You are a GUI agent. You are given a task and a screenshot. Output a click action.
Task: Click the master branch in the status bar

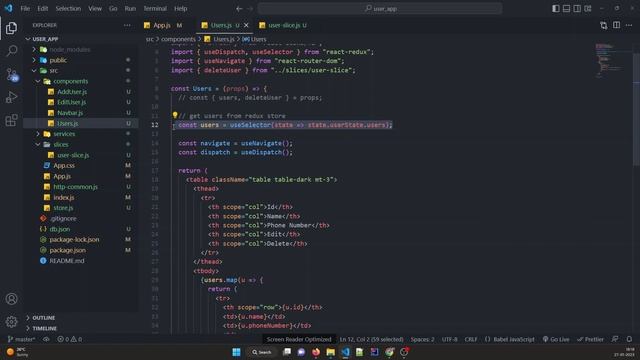click(21, 339)
